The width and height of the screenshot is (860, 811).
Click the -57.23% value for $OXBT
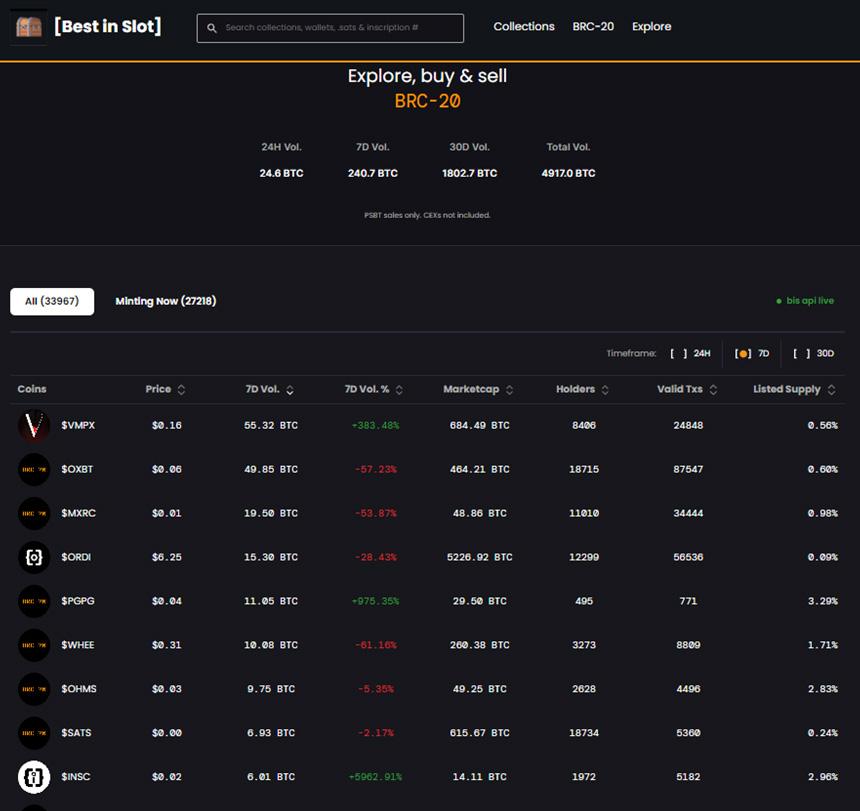(376, 469)
